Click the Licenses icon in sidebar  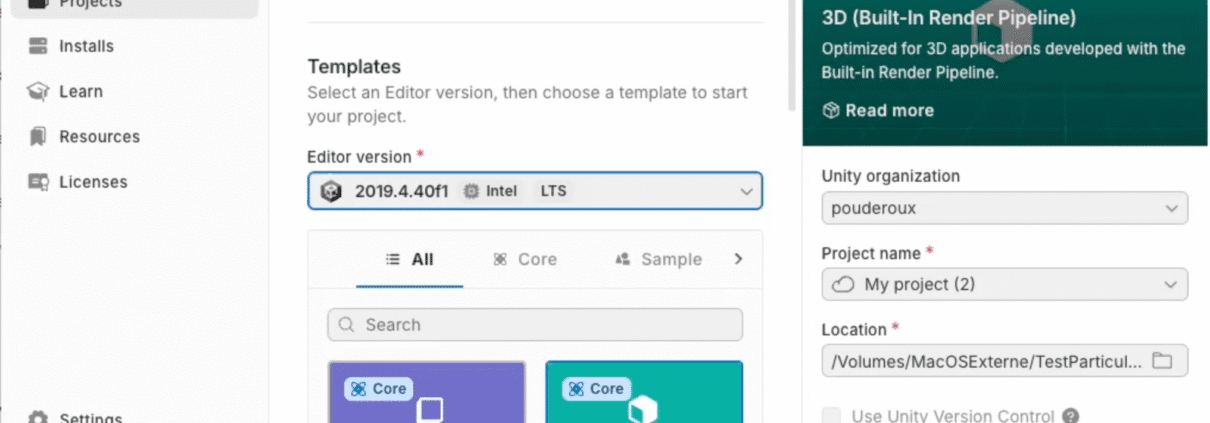39,182
